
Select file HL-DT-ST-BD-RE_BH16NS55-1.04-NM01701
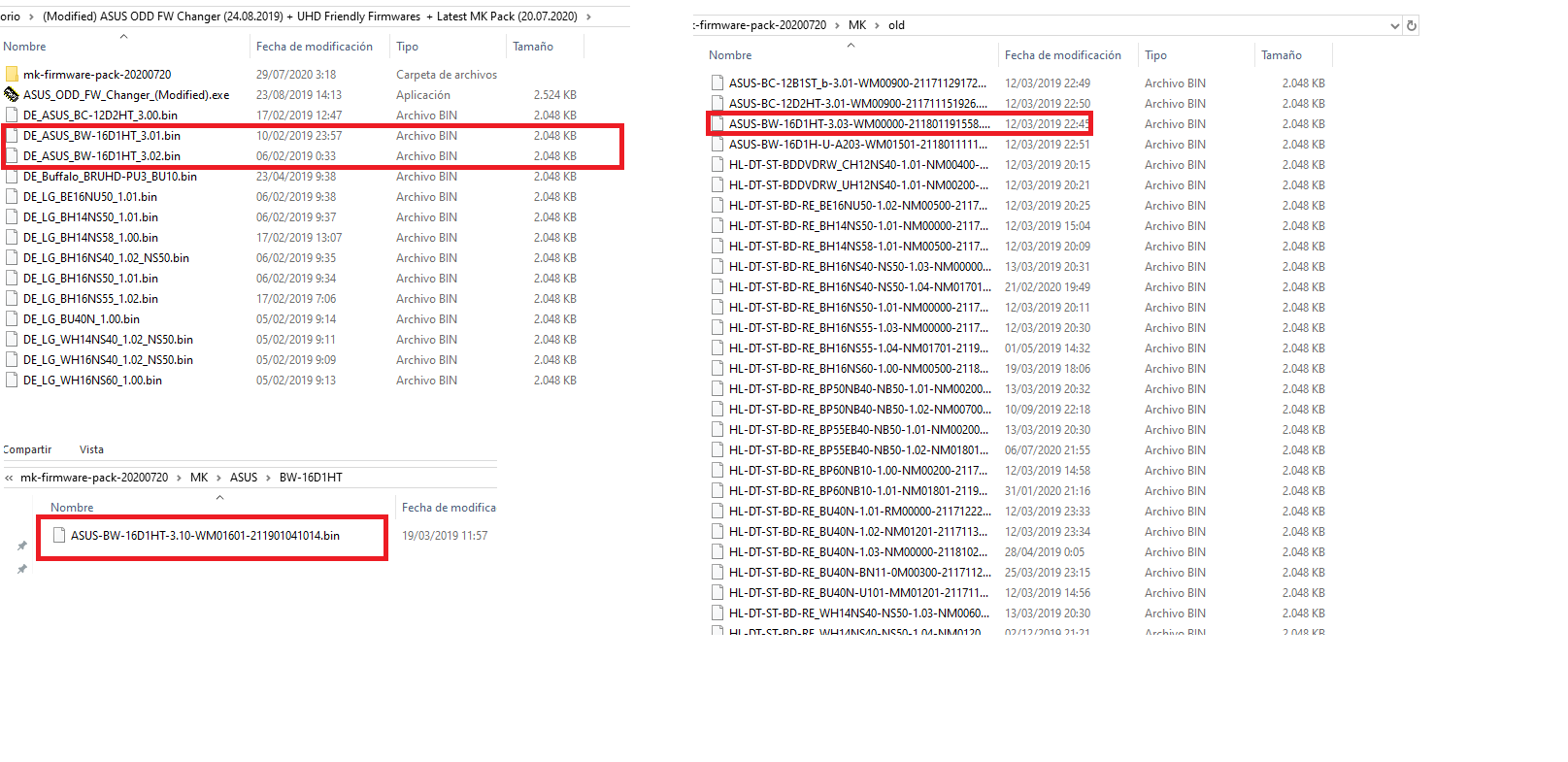pos(859,348)
